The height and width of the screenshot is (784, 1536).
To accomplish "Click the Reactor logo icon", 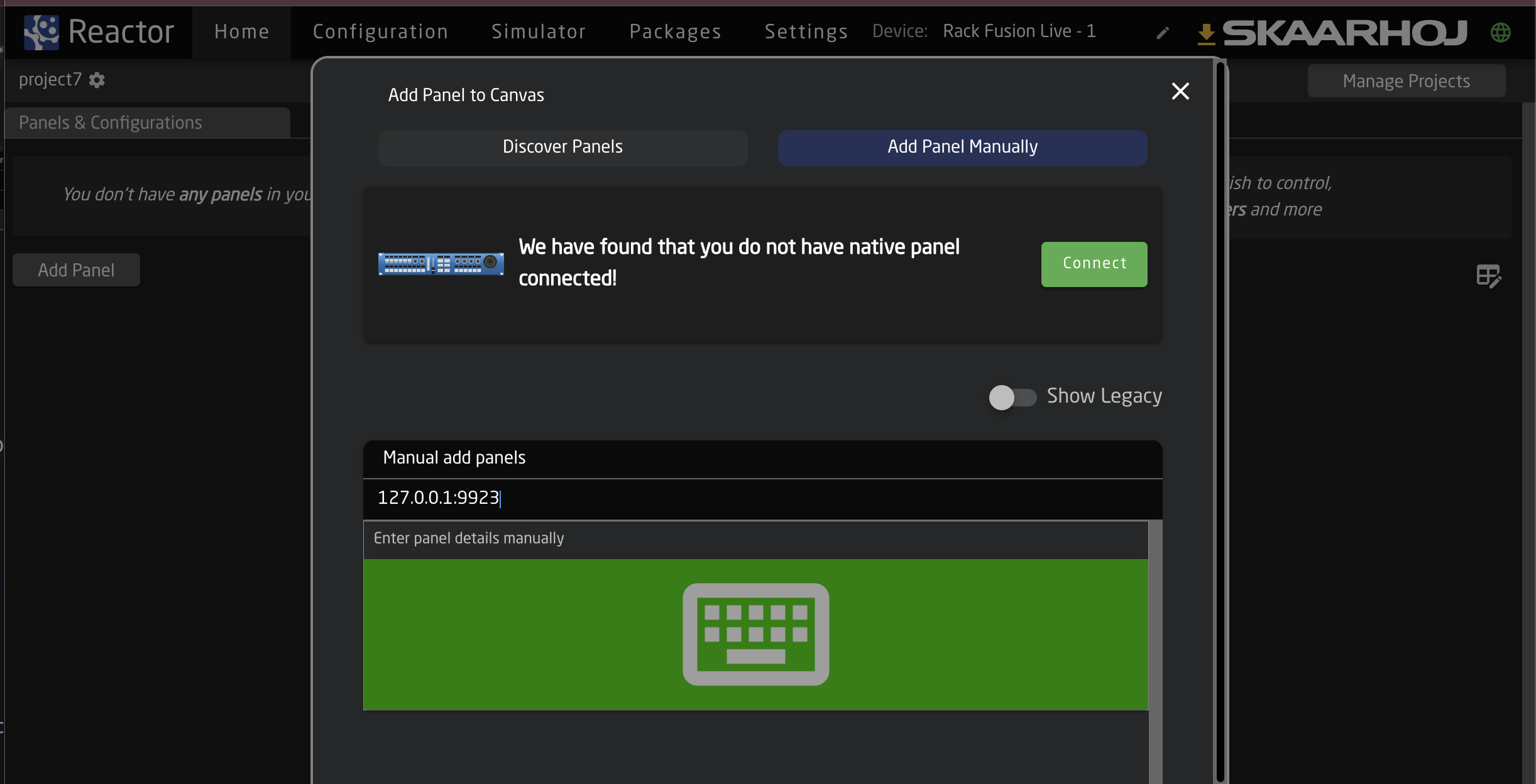I will pyautogui.click(x=41, y=32).
